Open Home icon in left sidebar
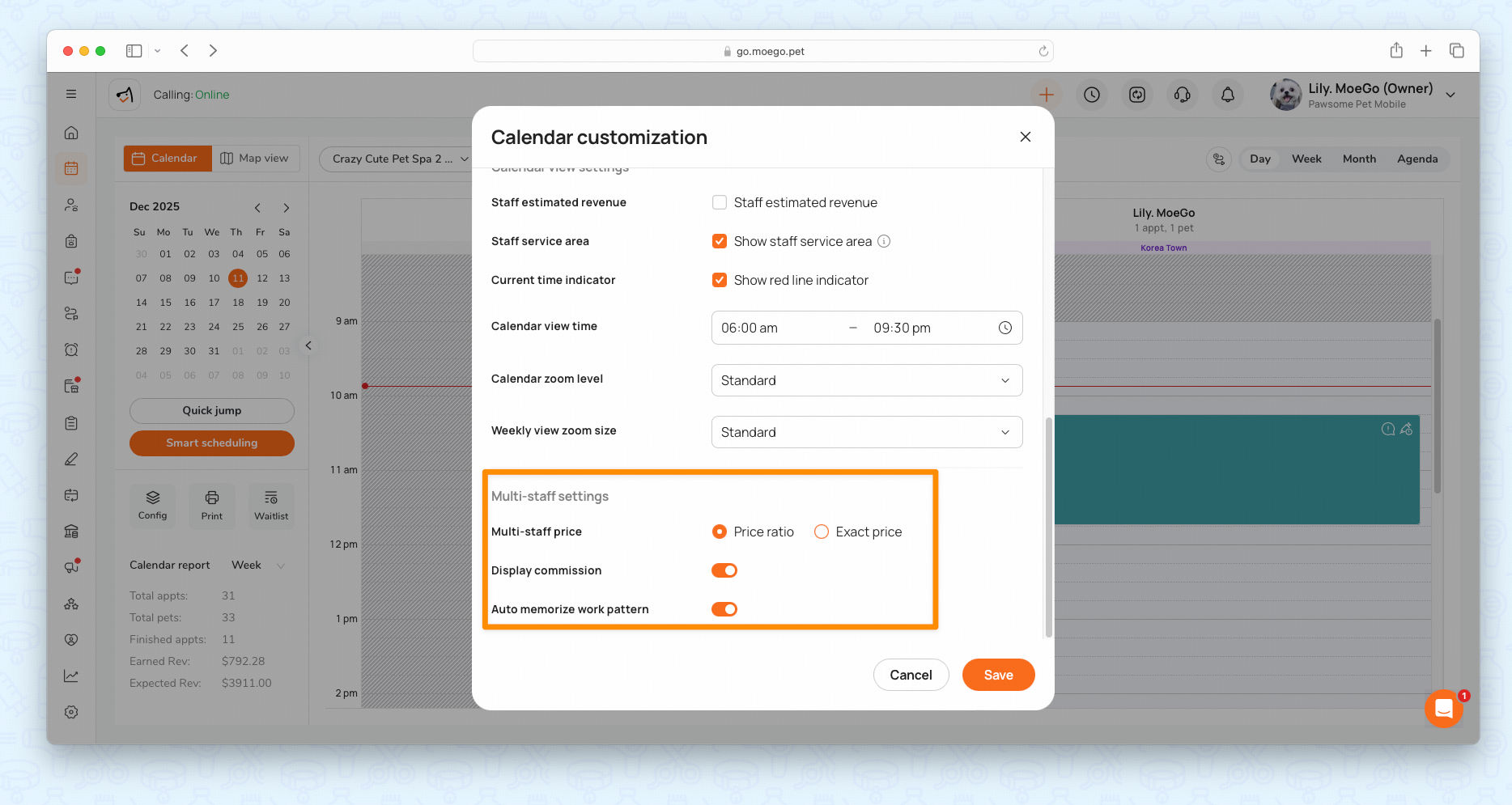 [x=71, y=133]
